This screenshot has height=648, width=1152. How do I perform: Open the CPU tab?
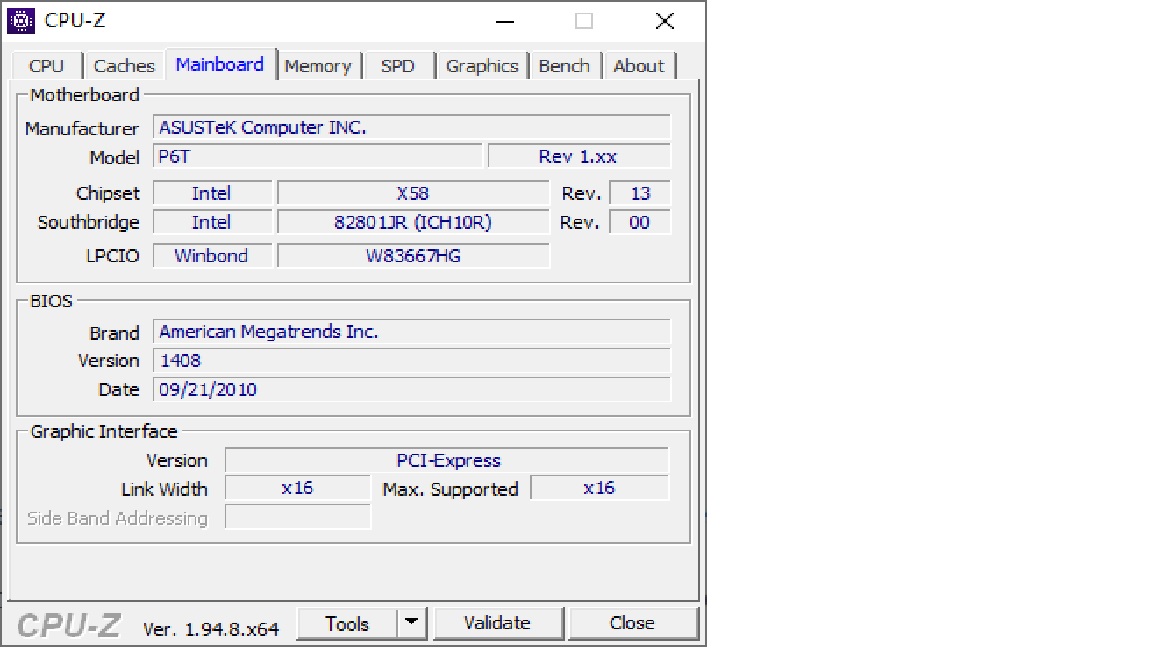coord(46,66)
